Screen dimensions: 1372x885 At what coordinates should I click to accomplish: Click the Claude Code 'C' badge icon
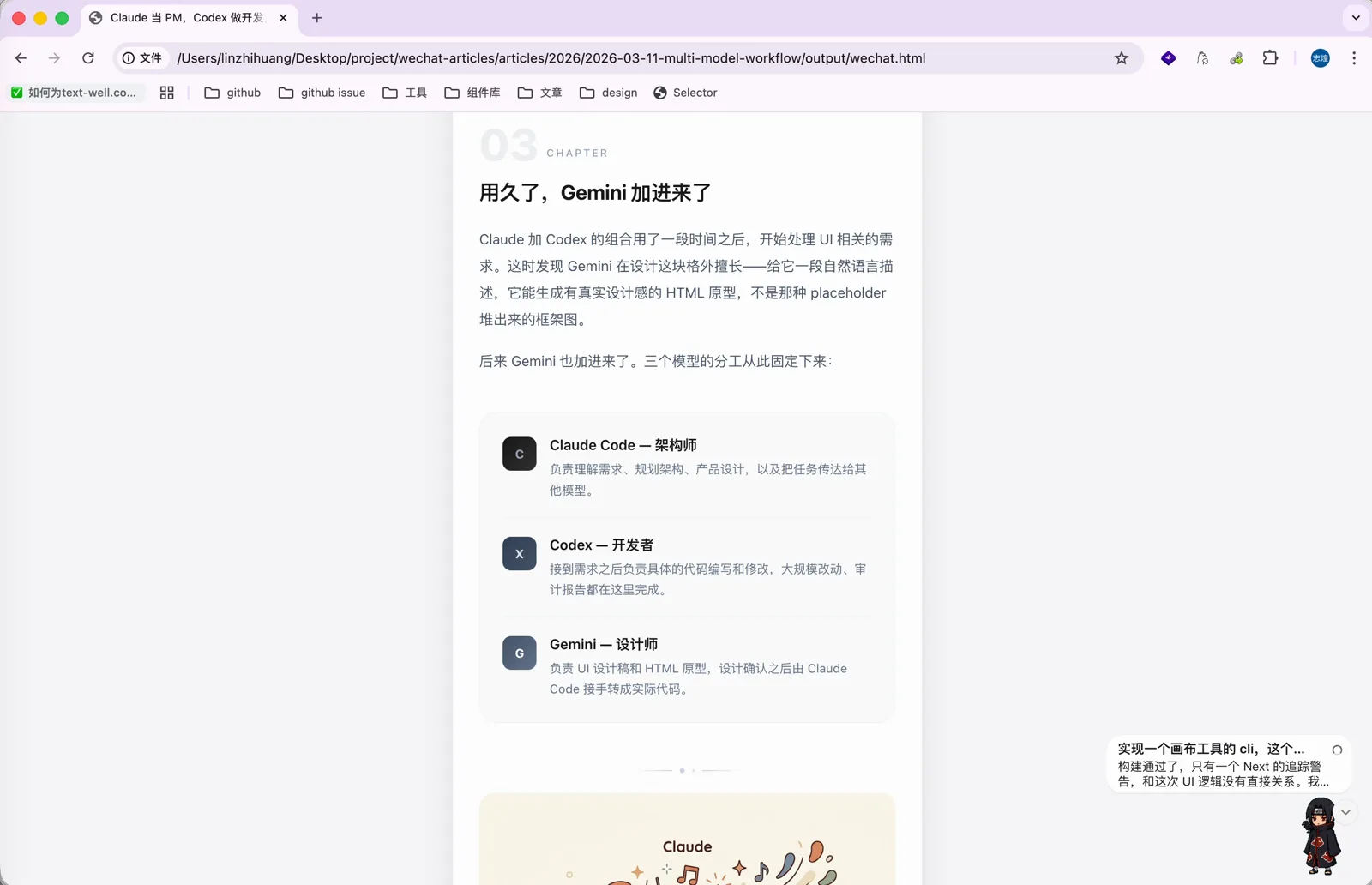tap(520, 454)
